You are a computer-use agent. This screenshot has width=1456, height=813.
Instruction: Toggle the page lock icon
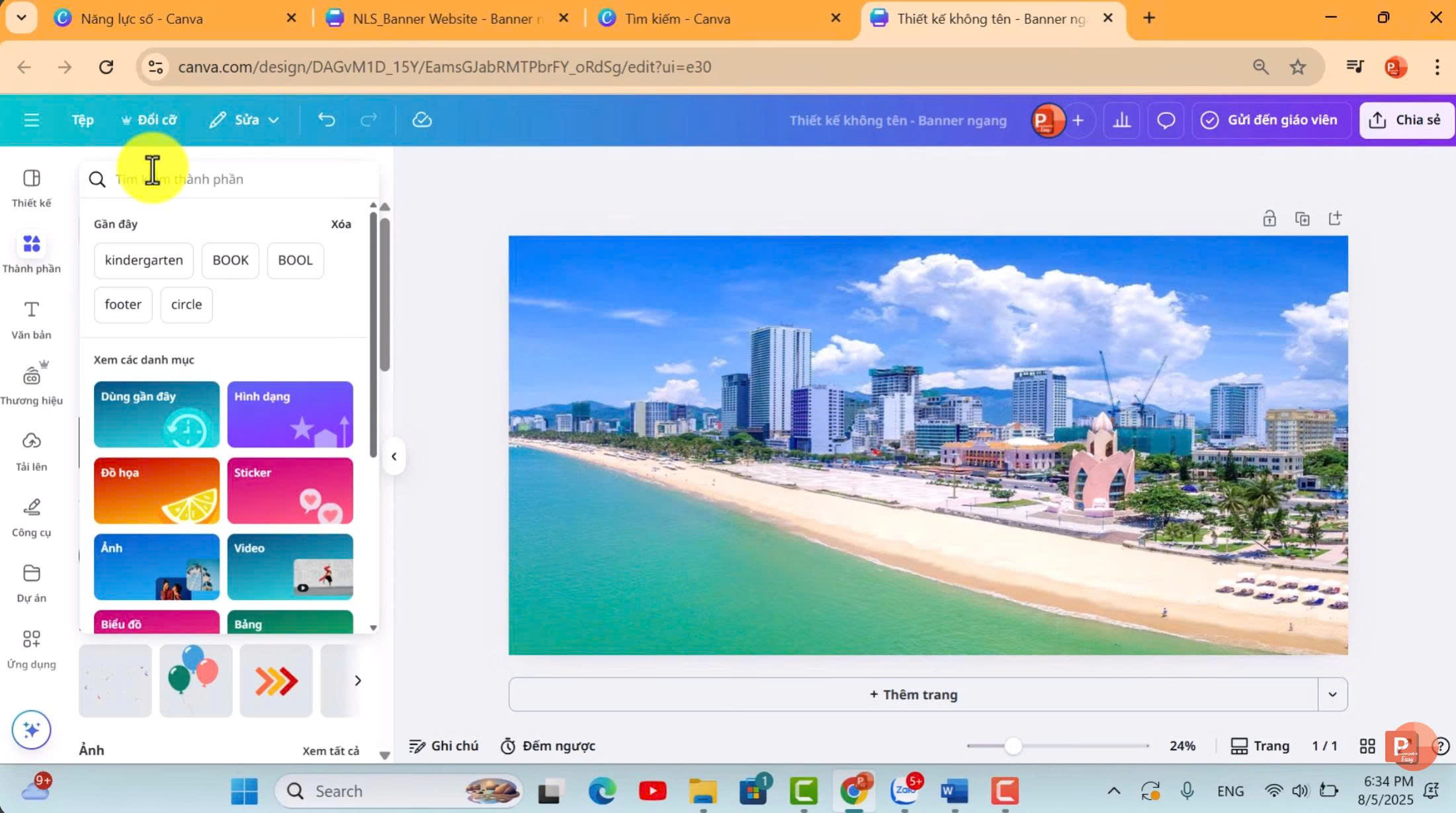tap(1269, 219)
